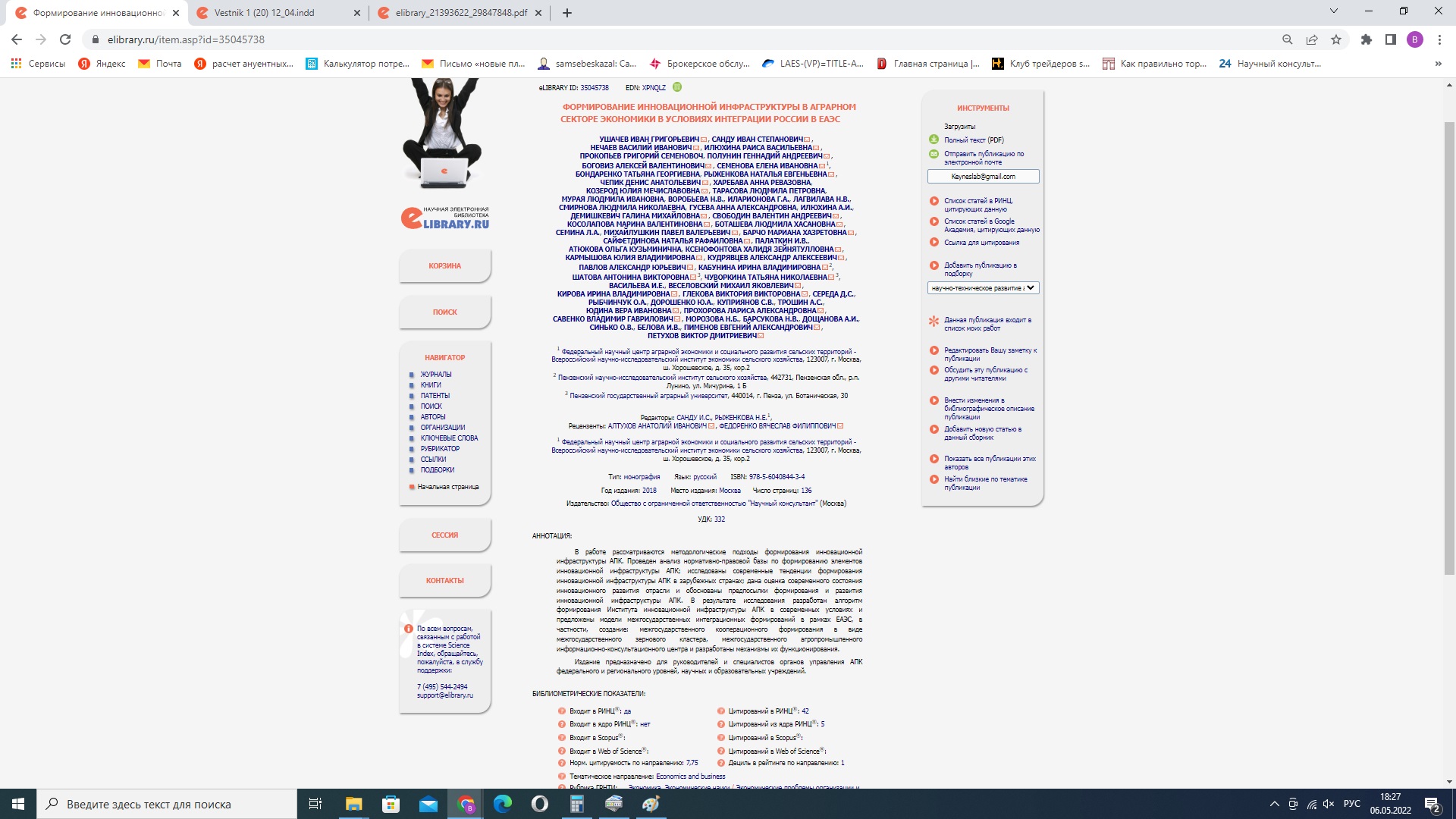Viewport: 1456px width, 819px height.
Task: Open the Научный консульт... bookmark
Action: 1270,64
